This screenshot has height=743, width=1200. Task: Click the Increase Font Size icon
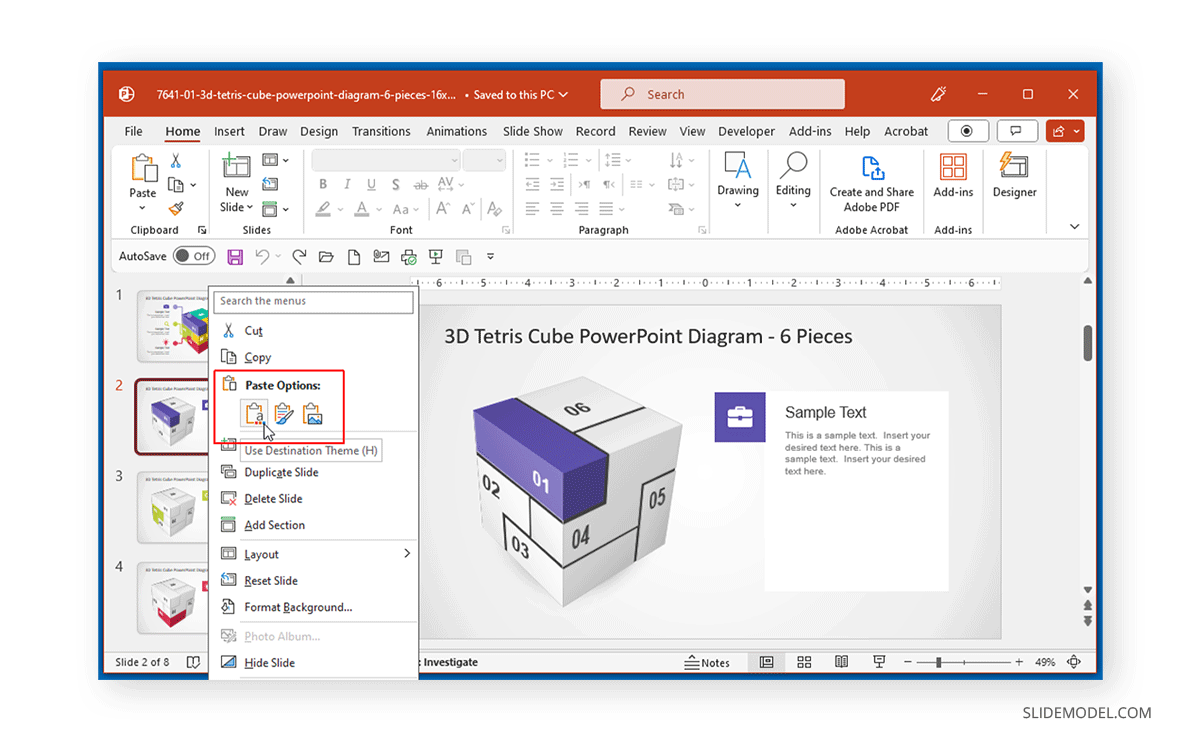pos(441,209)
